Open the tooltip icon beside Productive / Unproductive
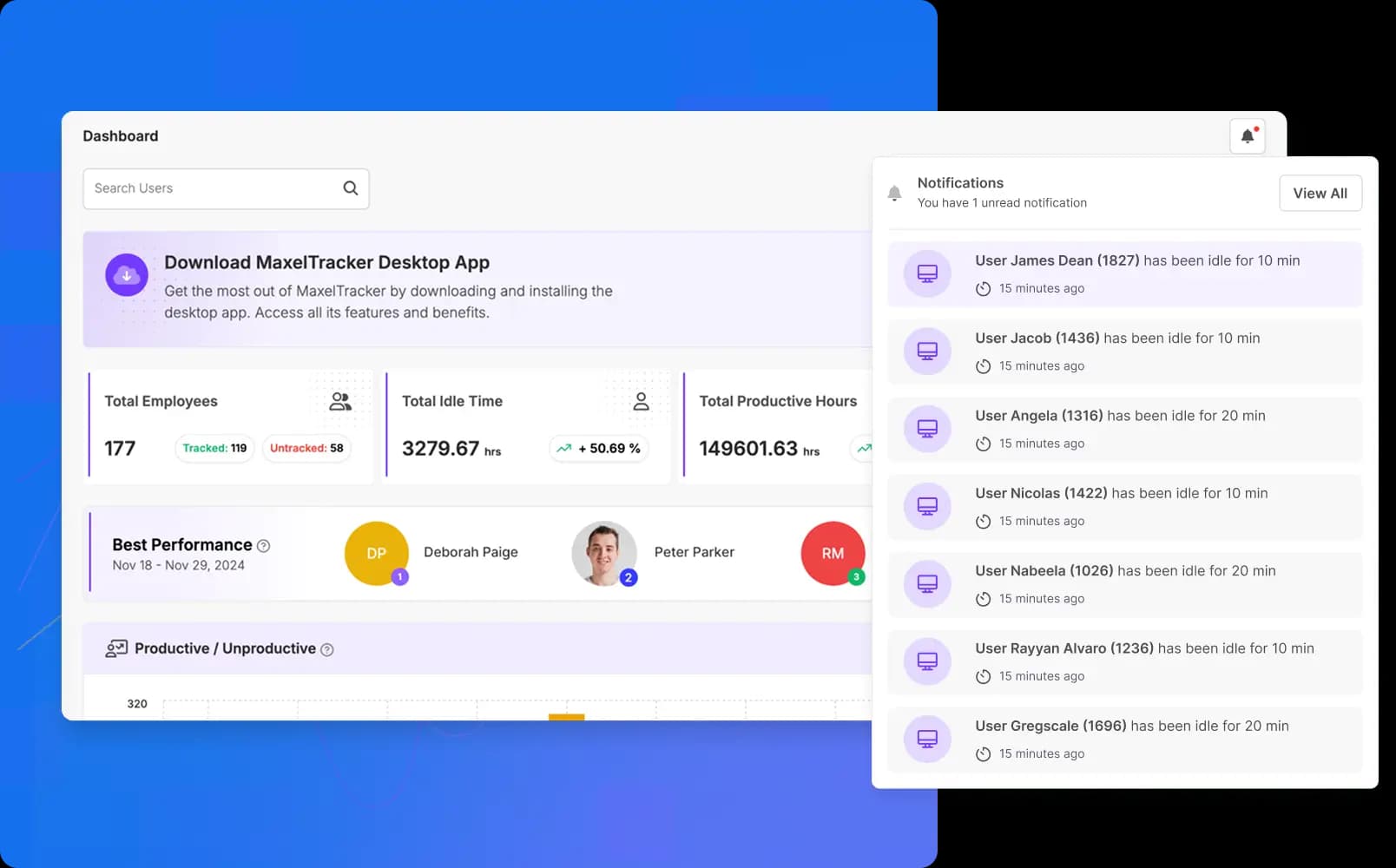Screen dimensions: 1396x868 (x=327, y=648)
